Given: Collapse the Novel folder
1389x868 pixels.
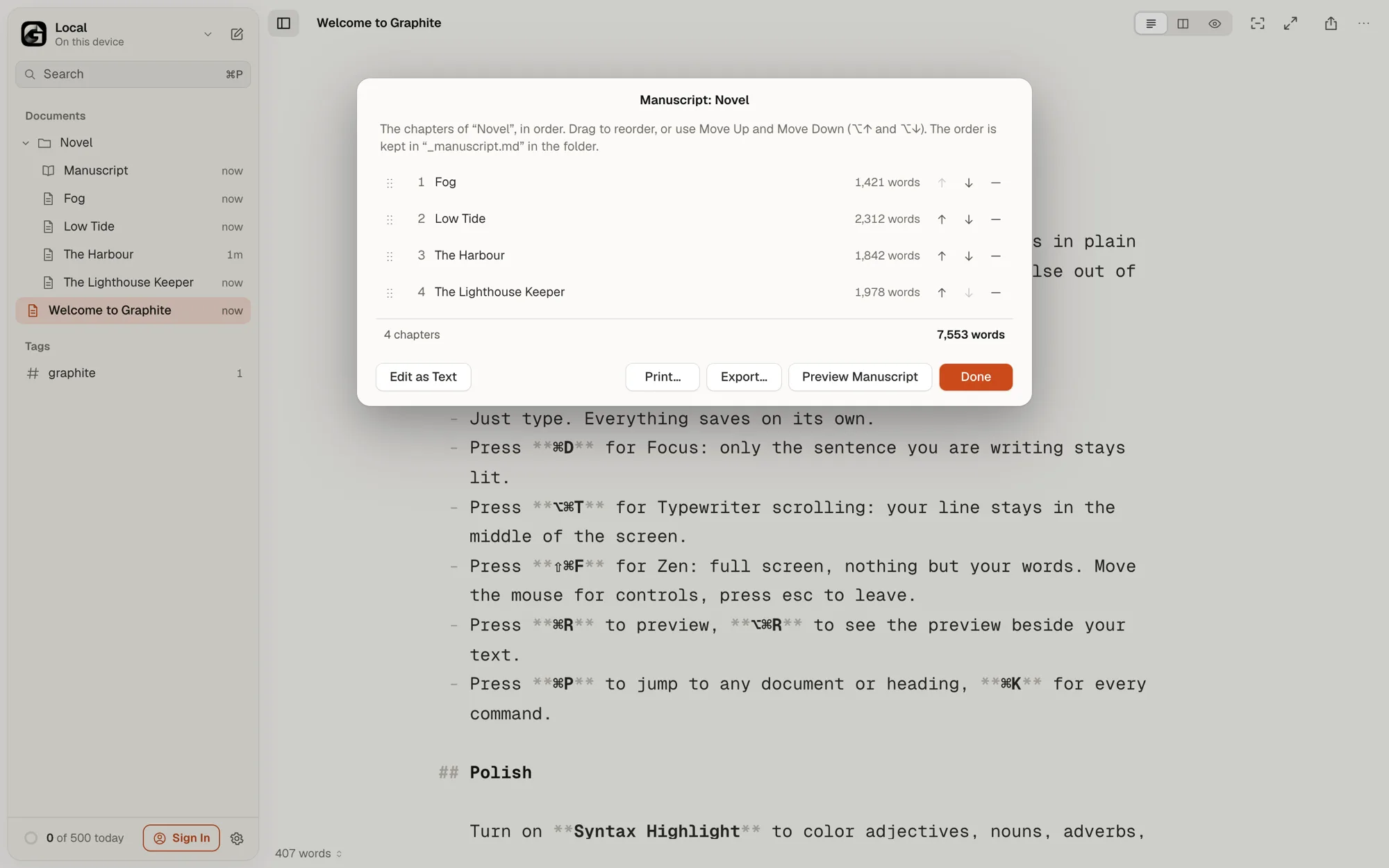Looking at the screenshot, I should pyautogui.click(x=26, y=143).
